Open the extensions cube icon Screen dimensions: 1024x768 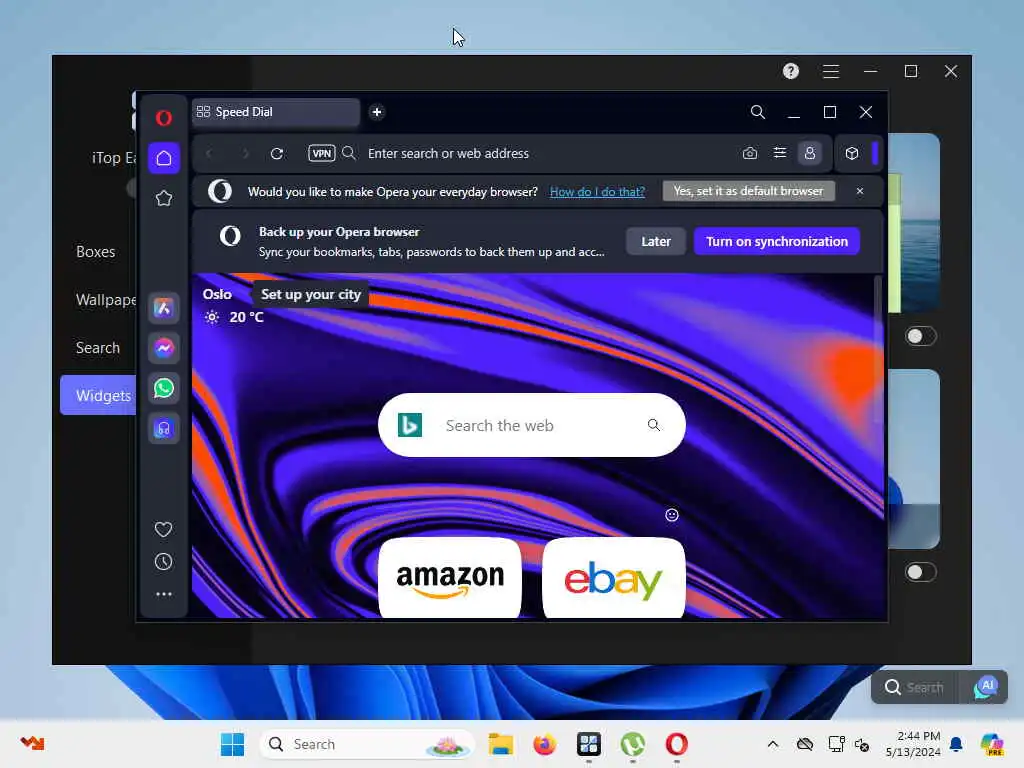852,153
